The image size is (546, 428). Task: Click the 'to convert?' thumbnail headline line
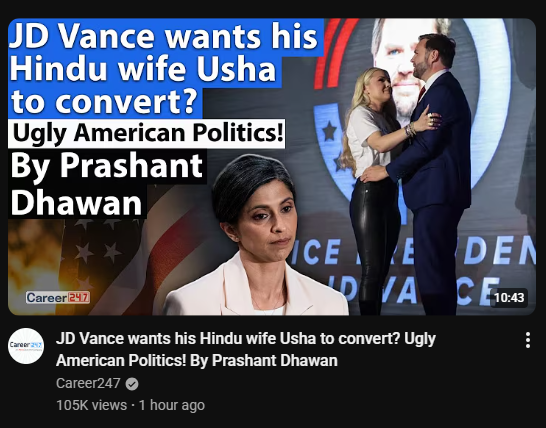pos(105,102)
